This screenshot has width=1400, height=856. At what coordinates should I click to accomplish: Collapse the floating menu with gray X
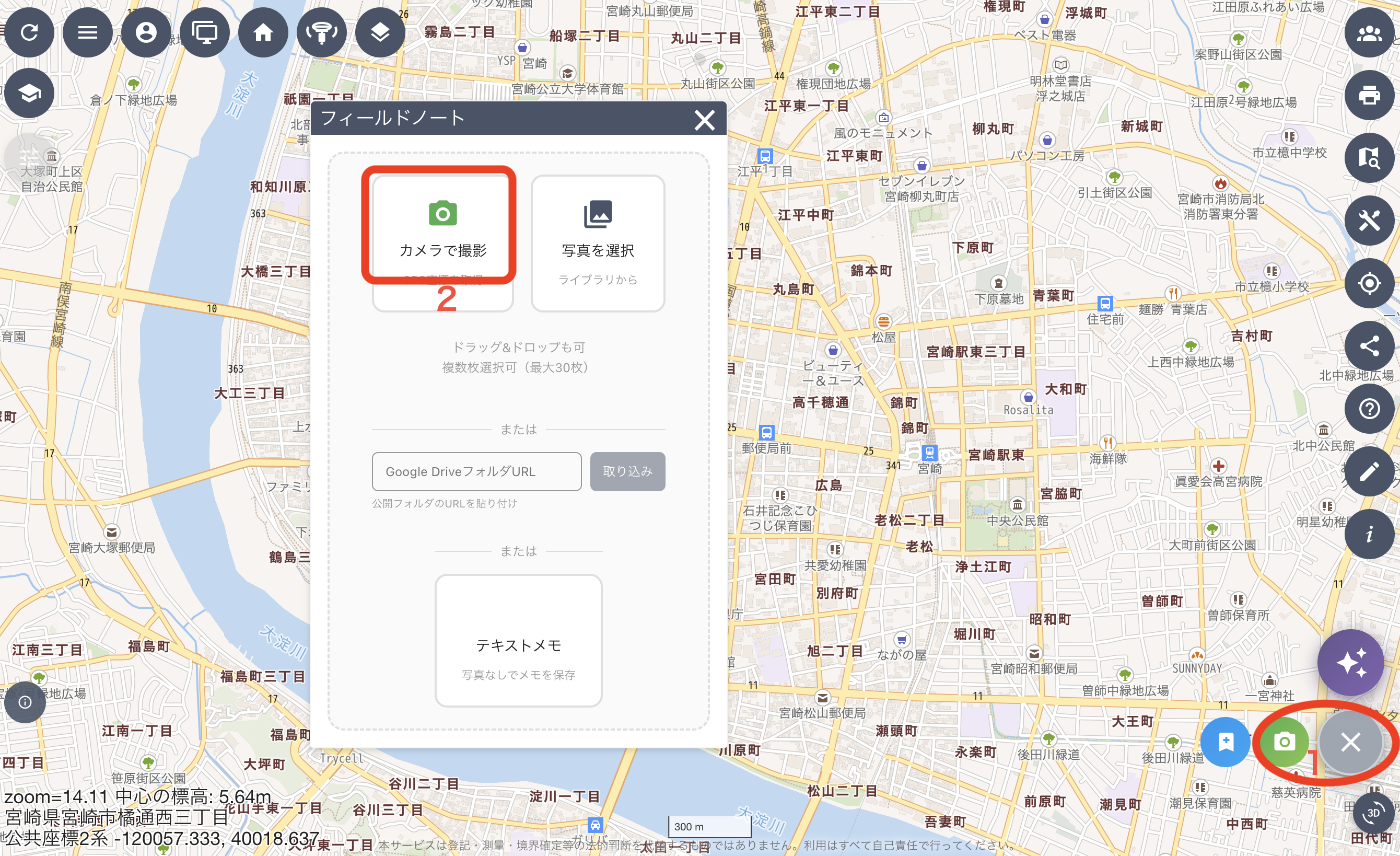coord(1350,742)
